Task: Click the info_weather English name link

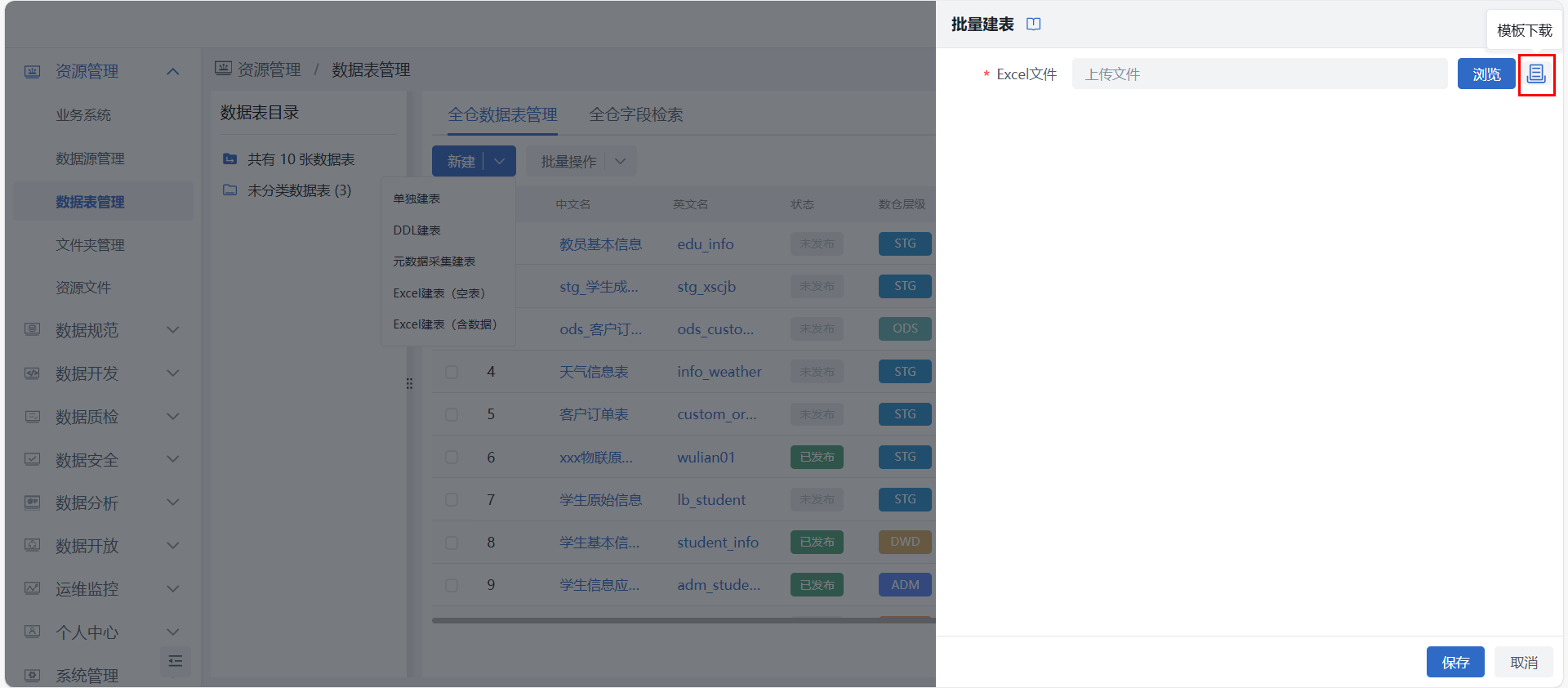Action: [719, 372]
